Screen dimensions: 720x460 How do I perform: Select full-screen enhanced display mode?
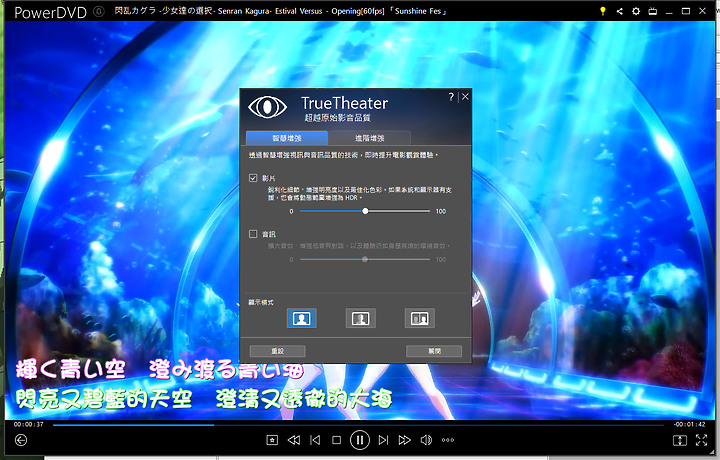pyautogui.click(x=302, y=318)
